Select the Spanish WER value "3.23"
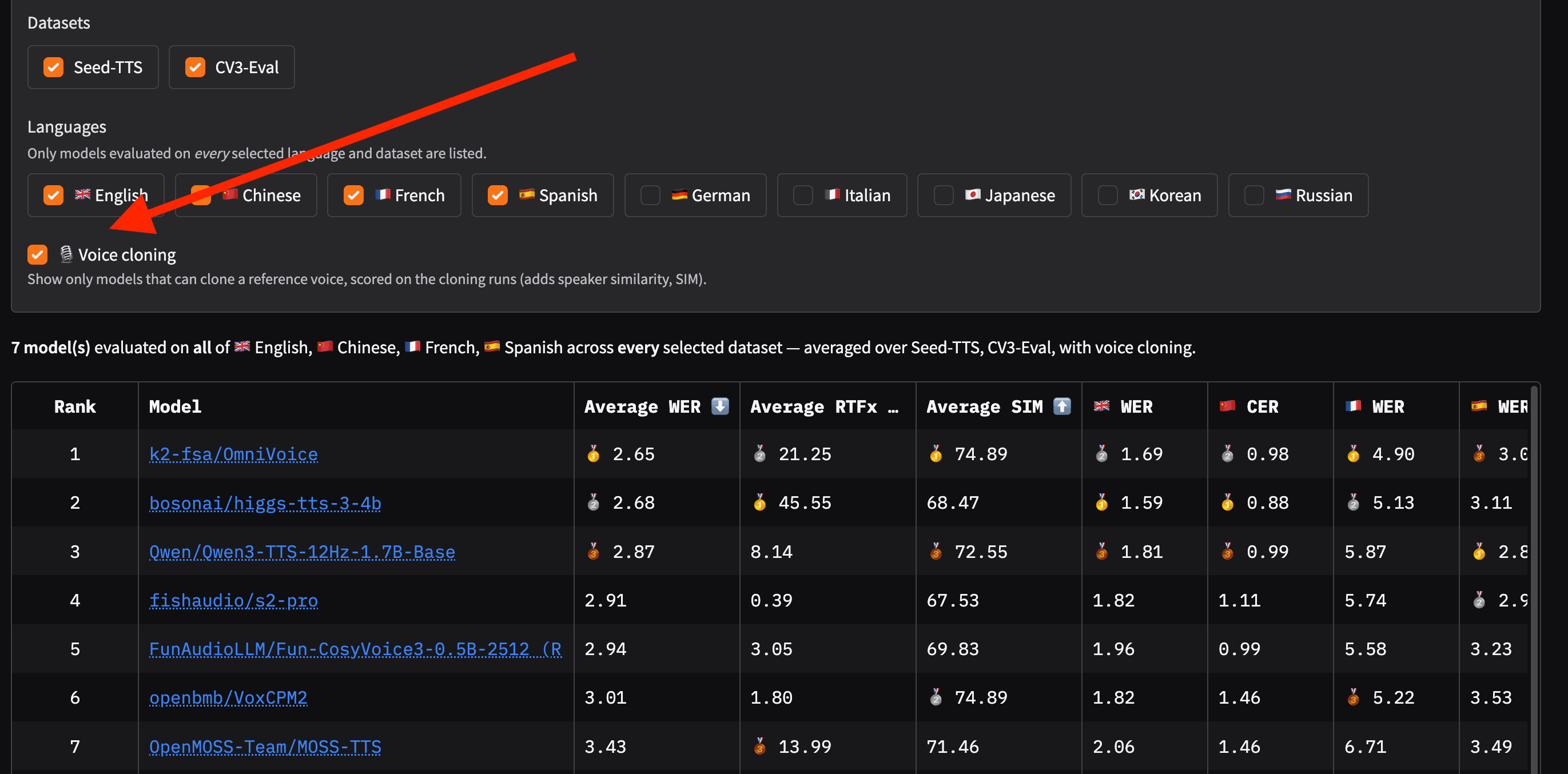This screenshot has width=1568, height=774. pyautogui.click(x=1491, y=649)
